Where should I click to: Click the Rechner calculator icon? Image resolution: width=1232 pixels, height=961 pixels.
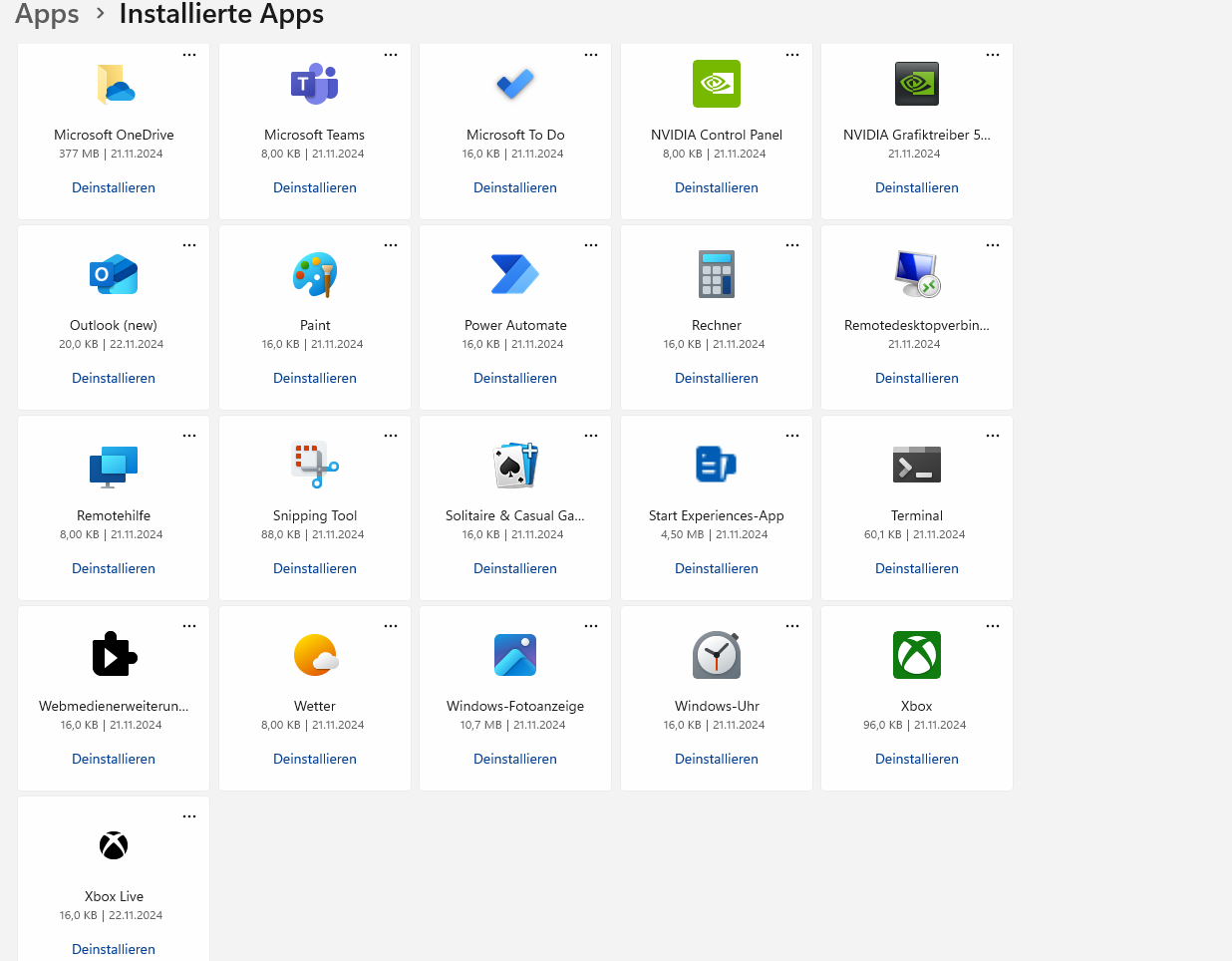[717, 274]
